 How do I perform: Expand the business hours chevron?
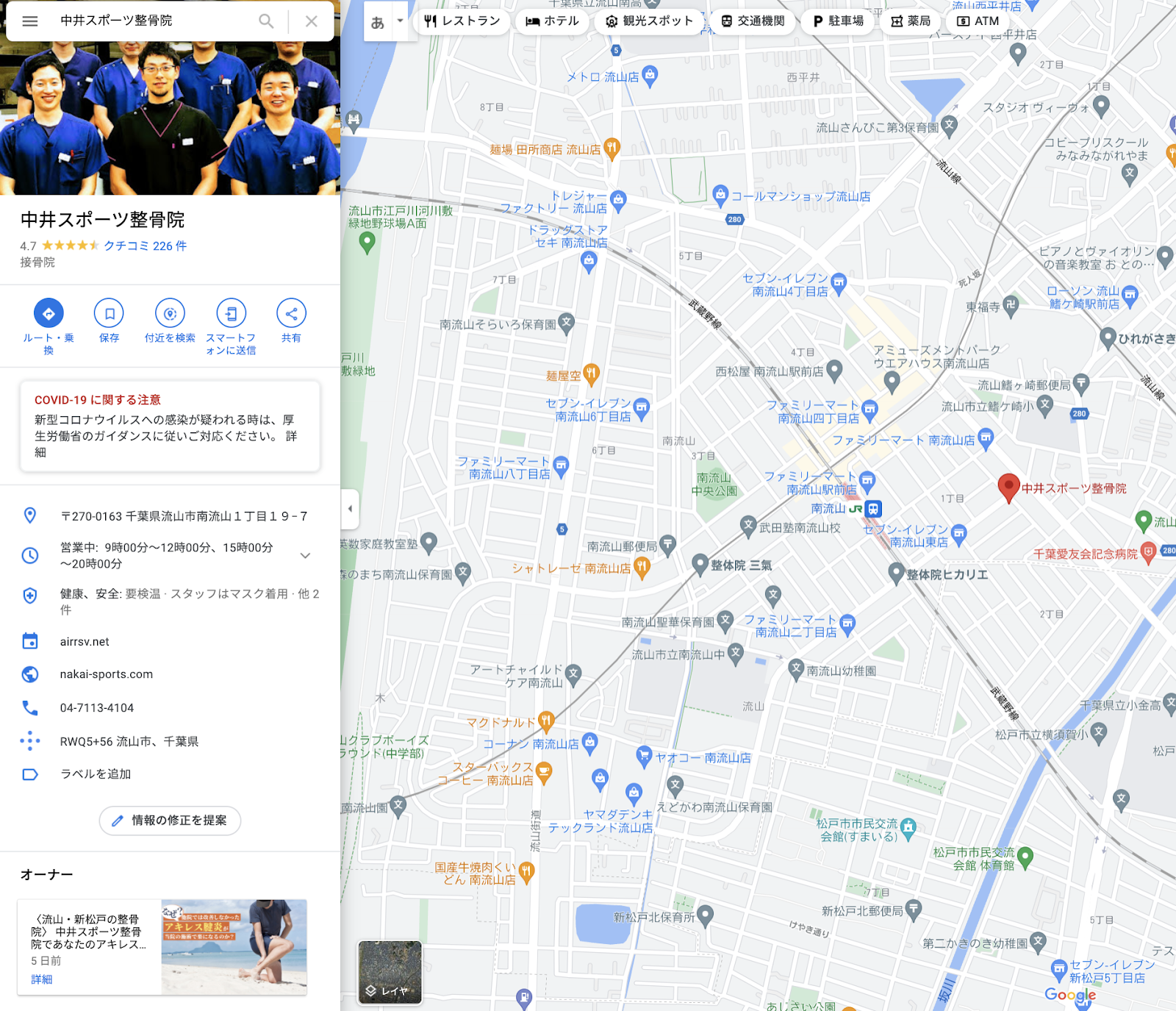pos(305,555)
